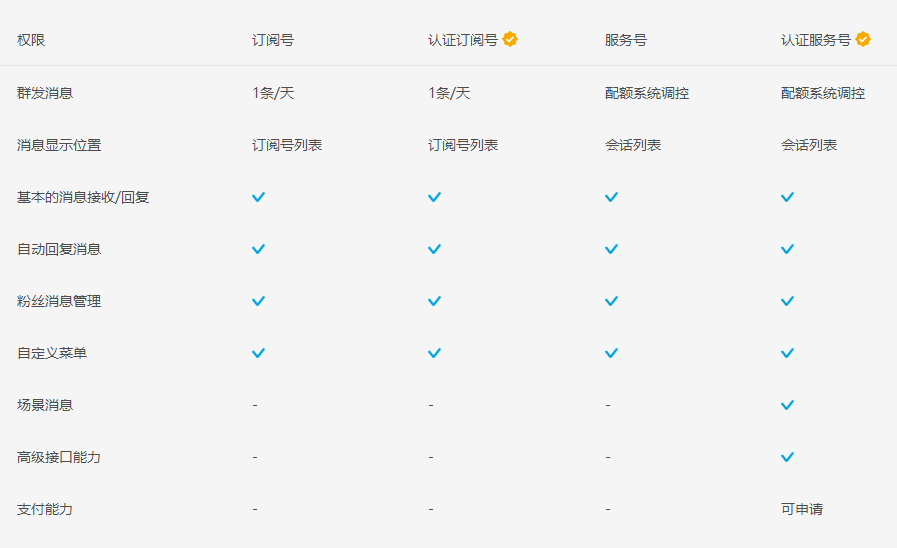
Task: Click the 认证服务号 column header text
Action: coord(816,40)
